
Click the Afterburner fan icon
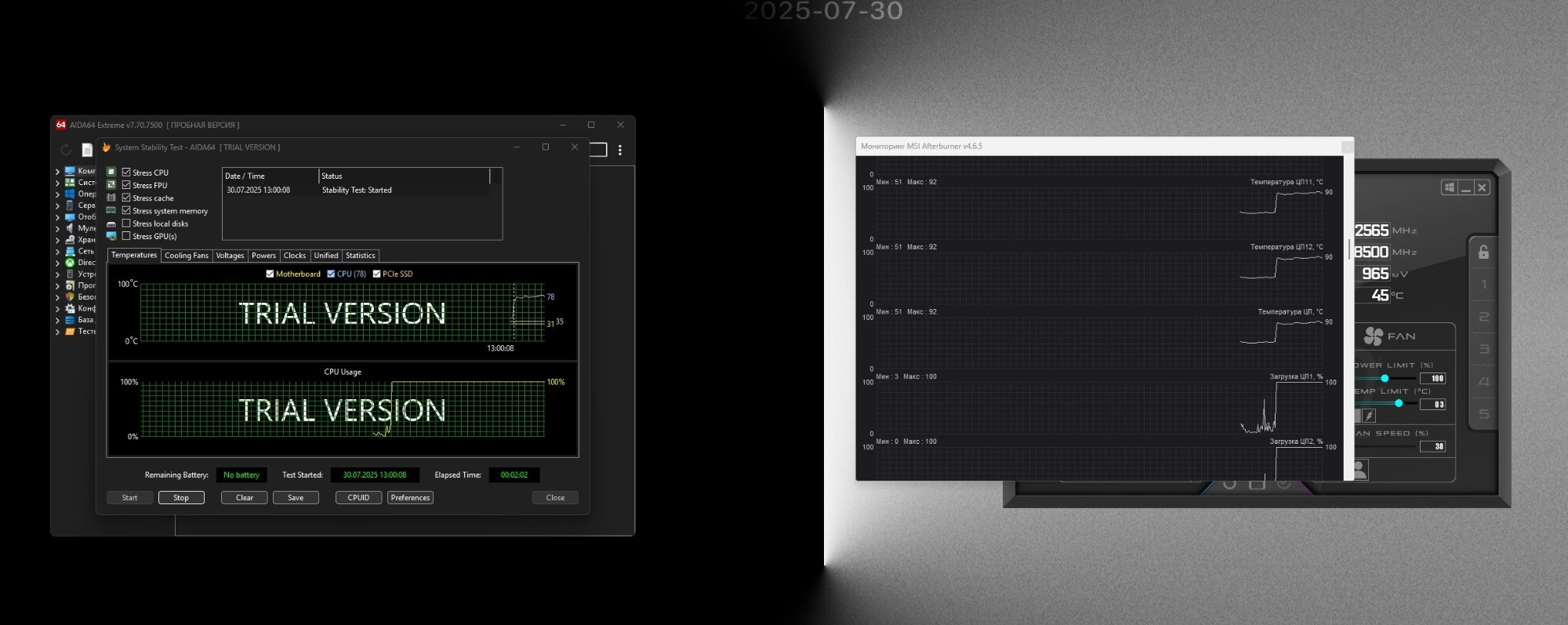click(x=1374, y=336)
